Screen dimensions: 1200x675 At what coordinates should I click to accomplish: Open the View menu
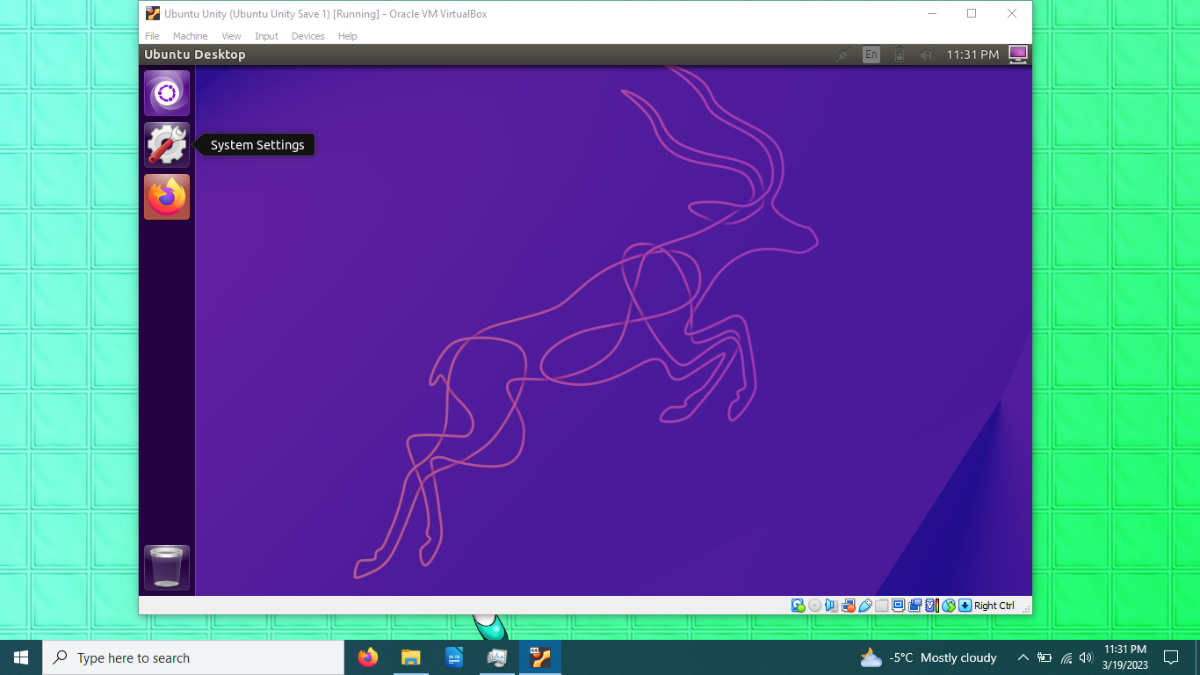pos(231,36)
